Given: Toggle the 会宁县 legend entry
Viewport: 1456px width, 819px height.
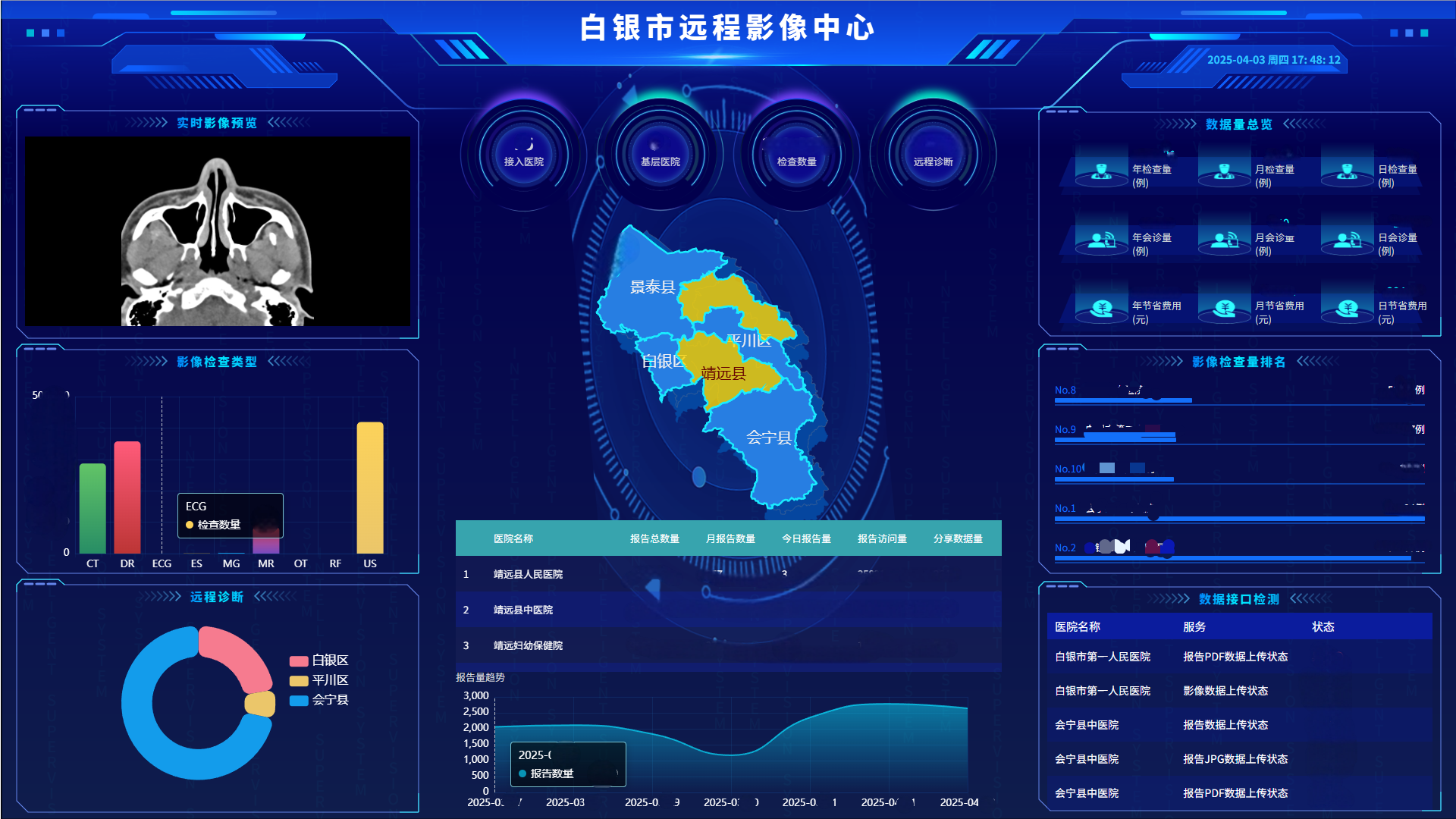Looking at the screenshot, I should point(319,700).
